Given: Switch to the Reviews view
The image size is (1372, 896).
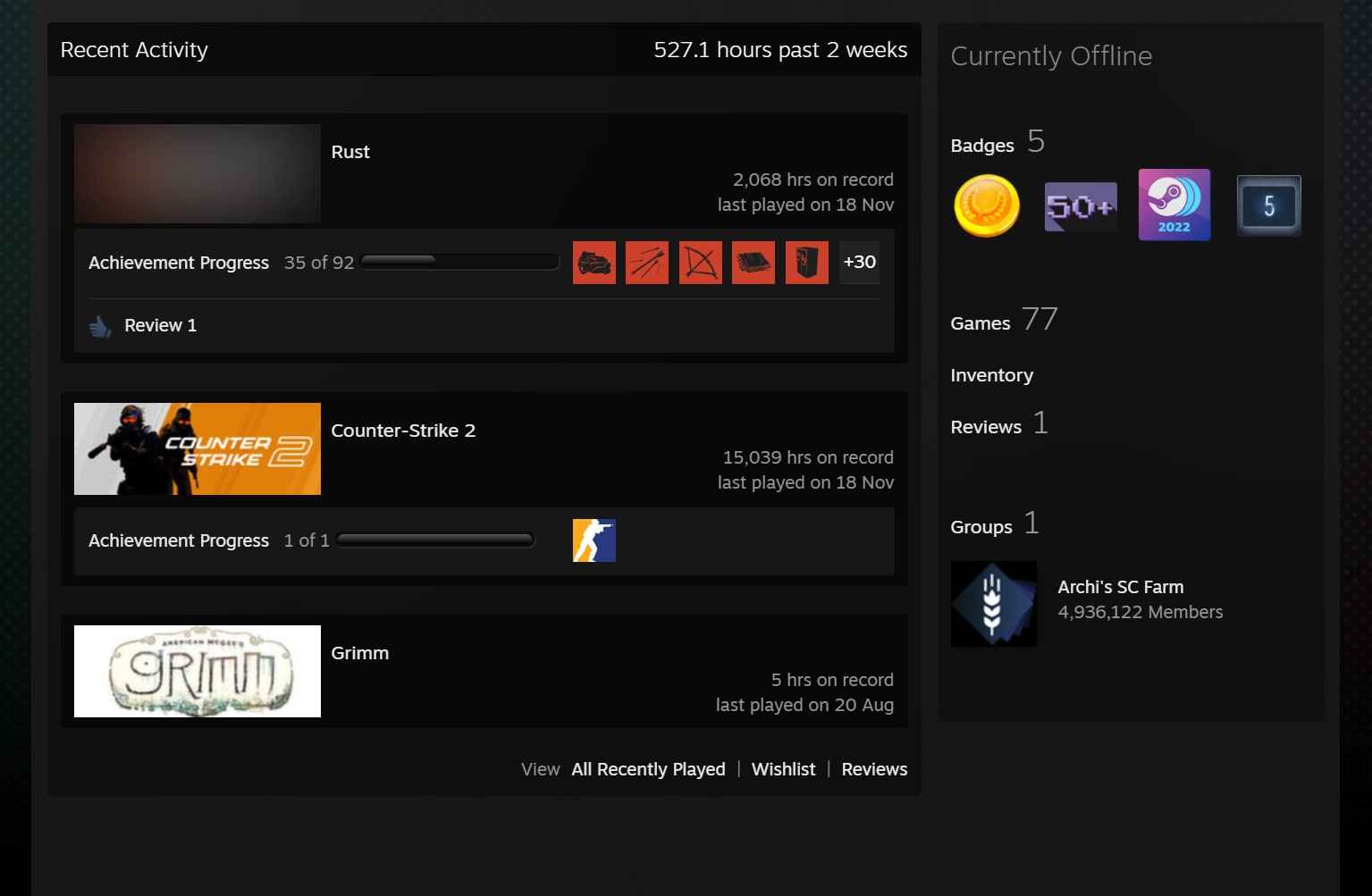Looking at the screenshot, I should [873, 769].
